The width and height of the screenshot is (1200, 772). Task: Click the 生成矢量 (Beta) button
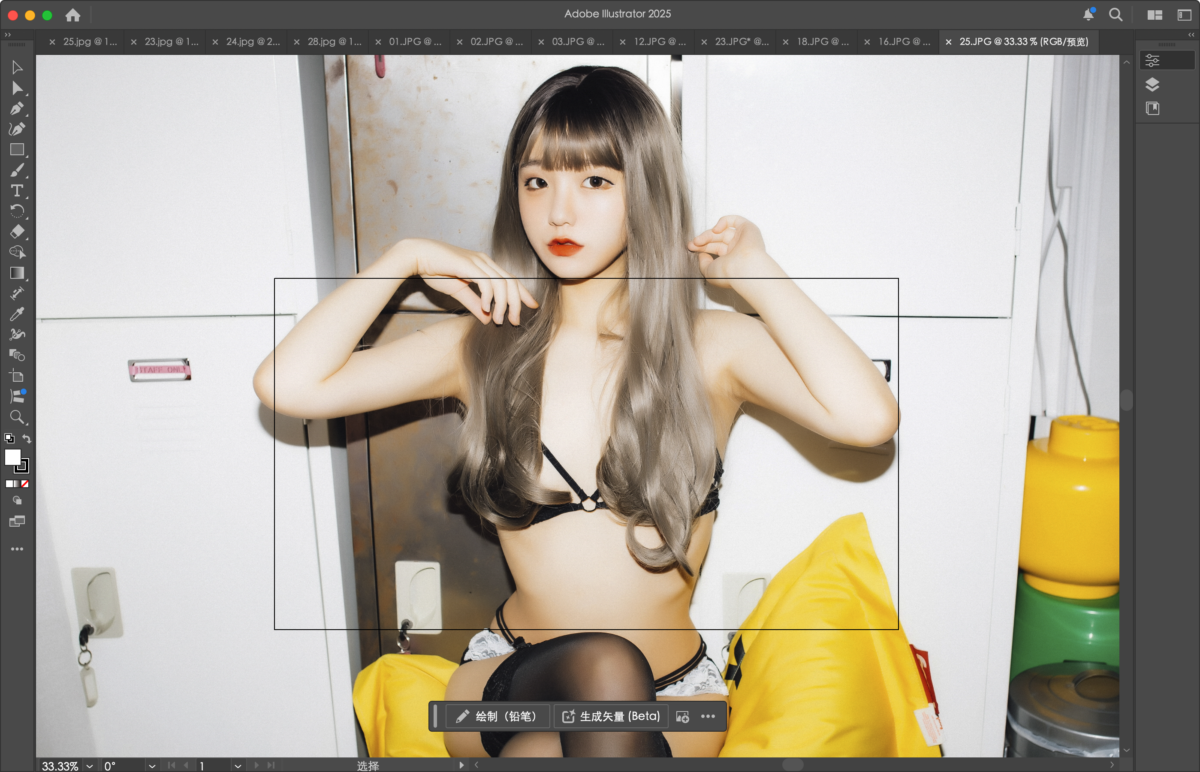click(x=611, y=716)
